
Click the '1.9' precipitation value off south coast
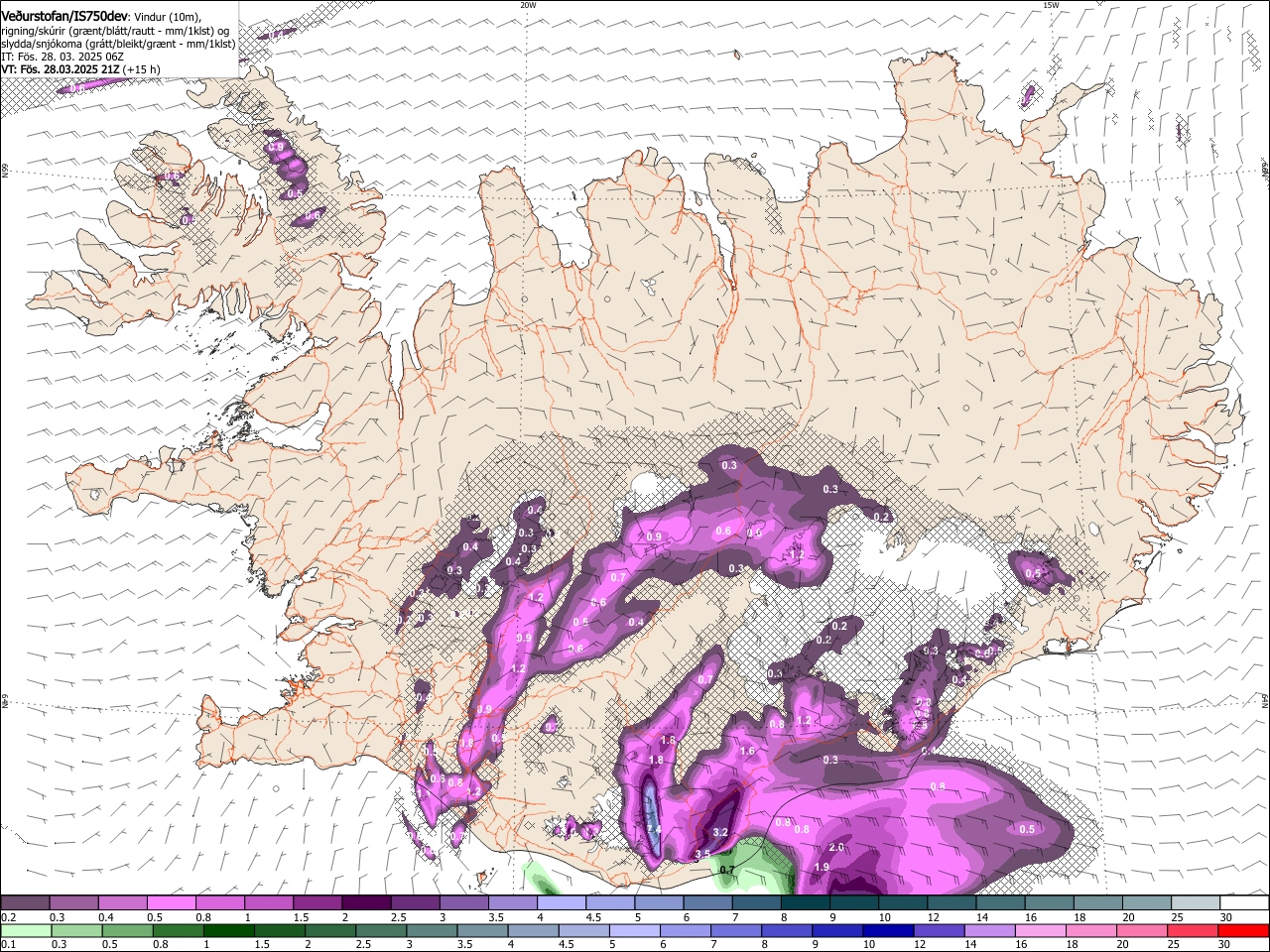pyautogui.click(x=822, y=867)
